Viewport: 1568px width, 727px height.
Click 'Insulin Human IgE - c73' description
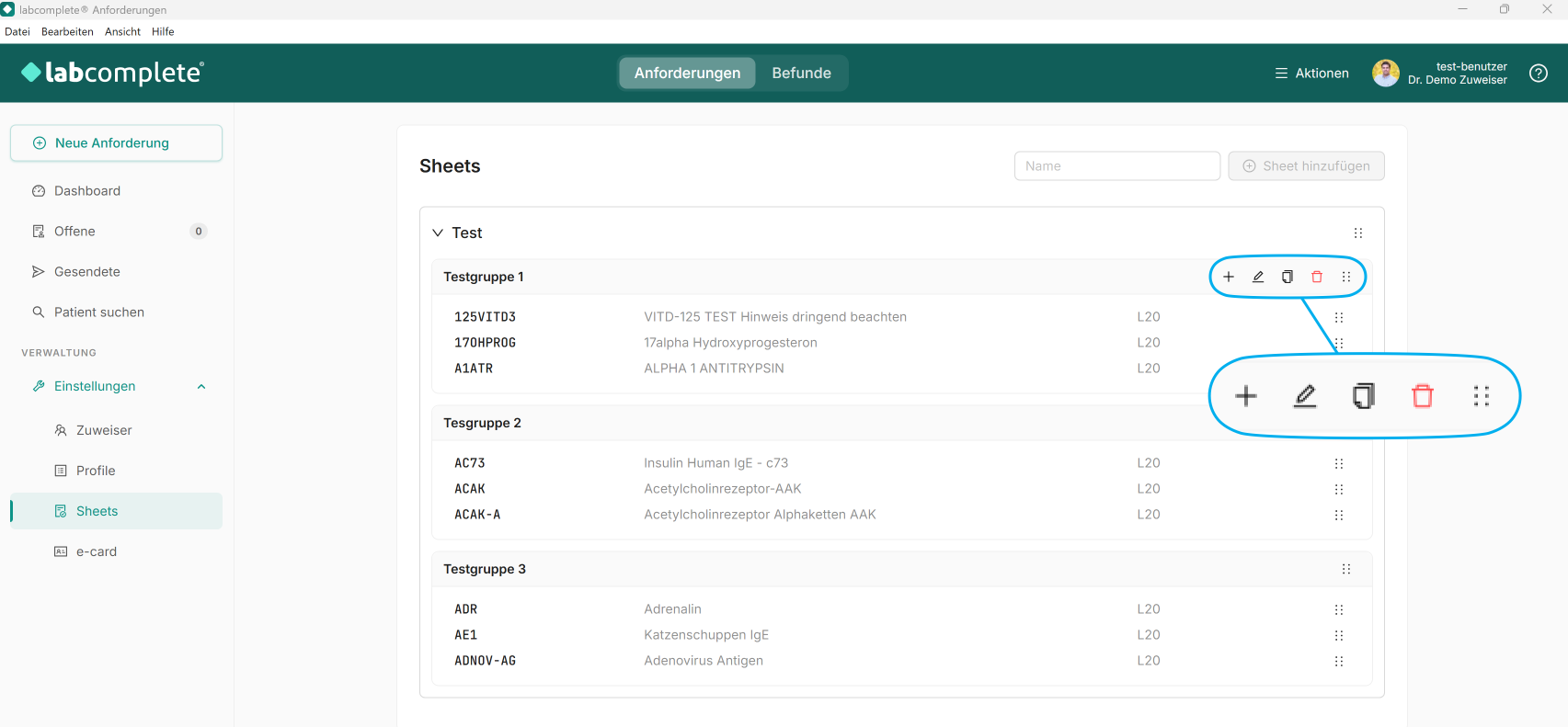click(x=715, y=463)
